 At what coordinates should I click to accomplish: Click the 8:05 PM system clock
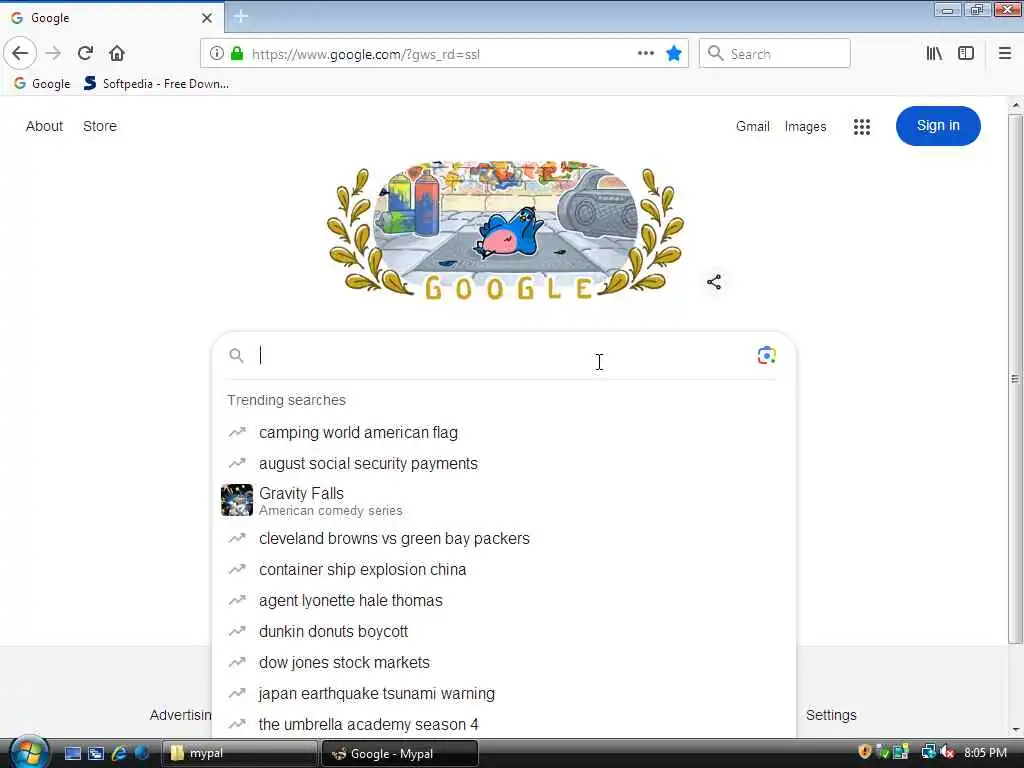985,753
